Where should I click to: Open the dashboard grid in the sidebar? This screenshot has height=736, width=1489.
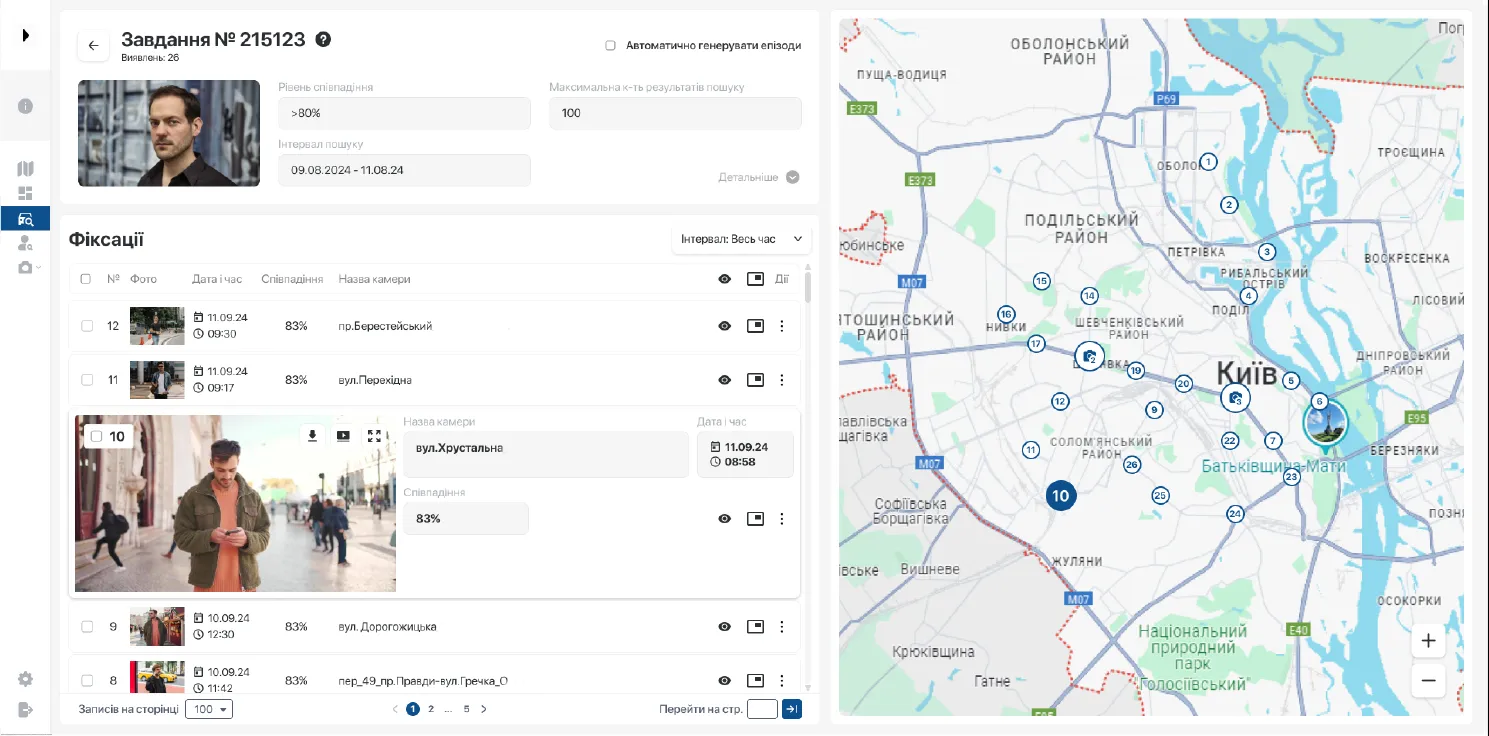(25, 193)
